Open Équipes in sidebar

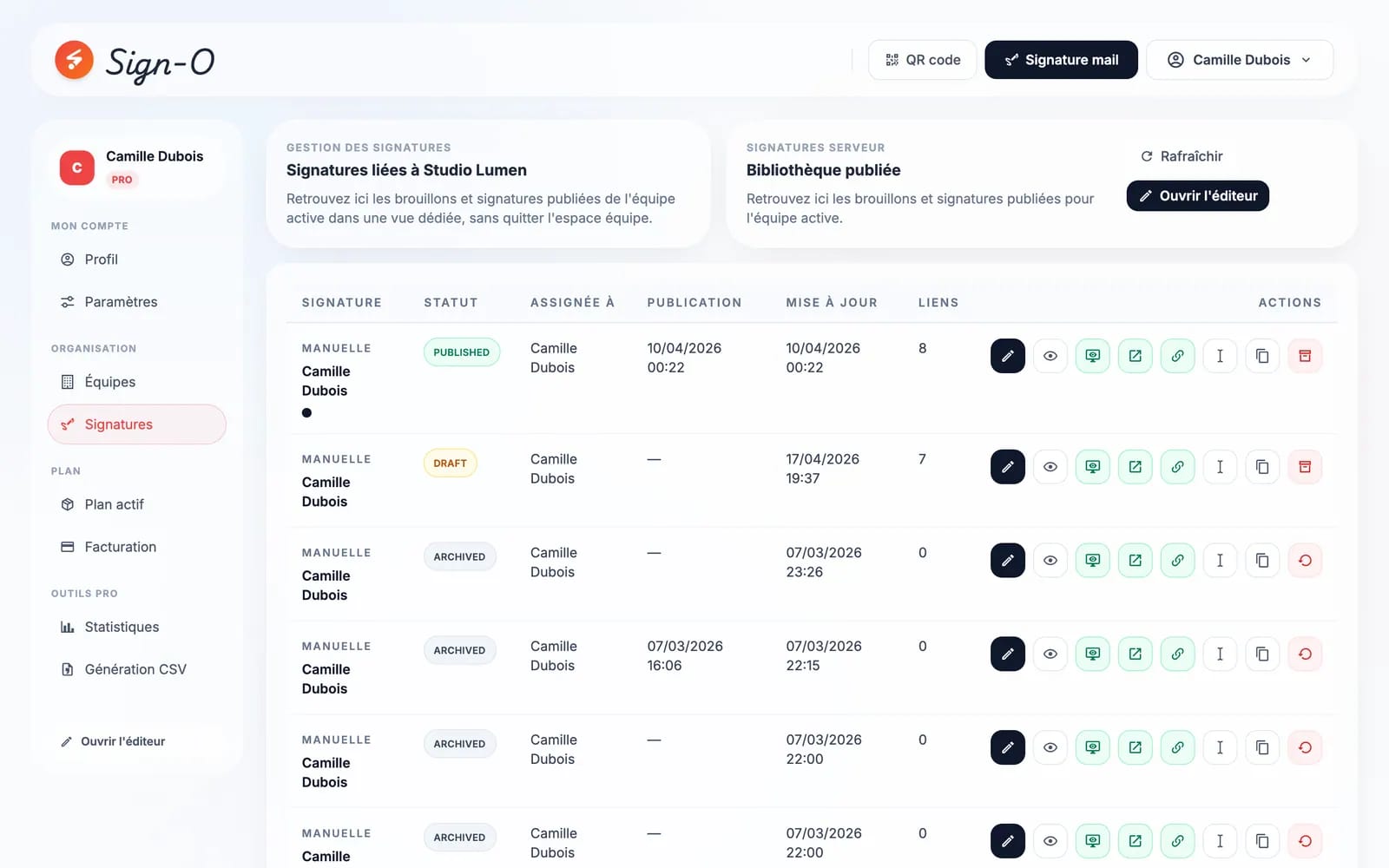137,382
